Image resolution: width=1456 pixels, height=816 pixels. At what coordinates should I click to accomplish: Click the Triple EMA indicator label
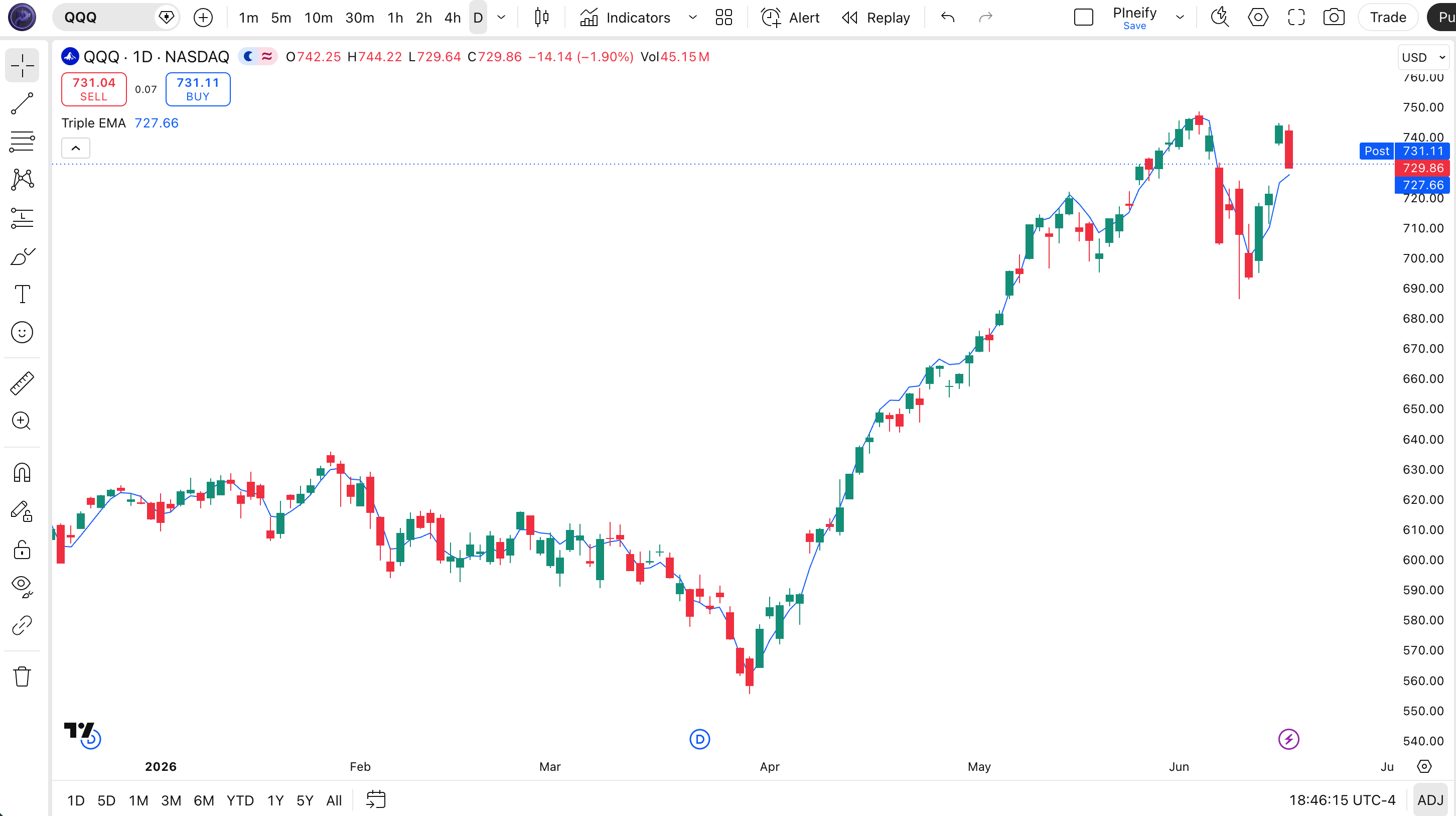pos(93,123)
